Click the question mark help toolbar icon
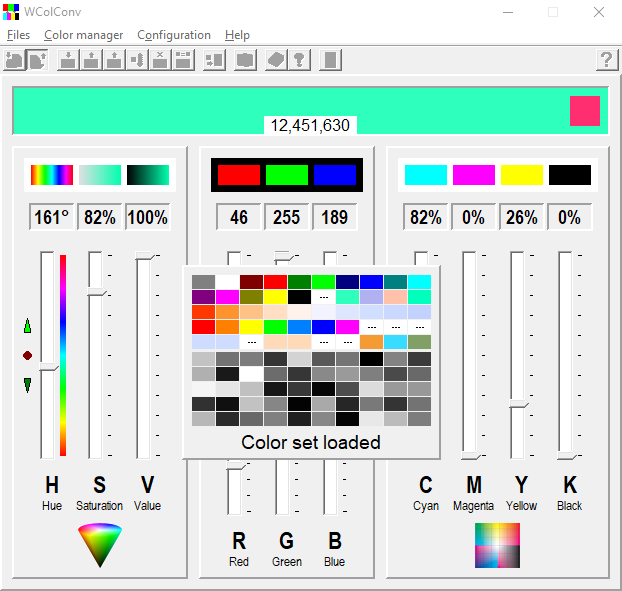Screen dimensions: 622x591 (x=606, y=60)
